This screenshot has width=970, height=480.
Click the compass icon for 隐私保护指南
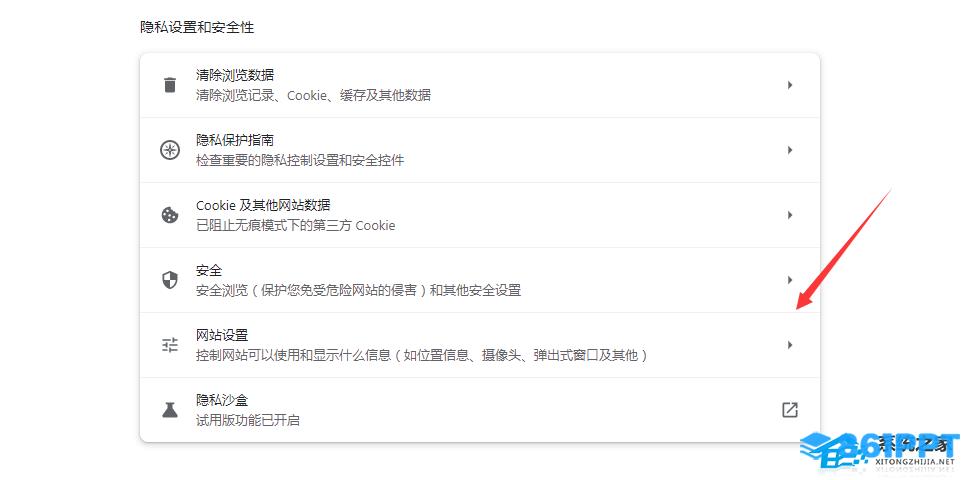[170, 150]
